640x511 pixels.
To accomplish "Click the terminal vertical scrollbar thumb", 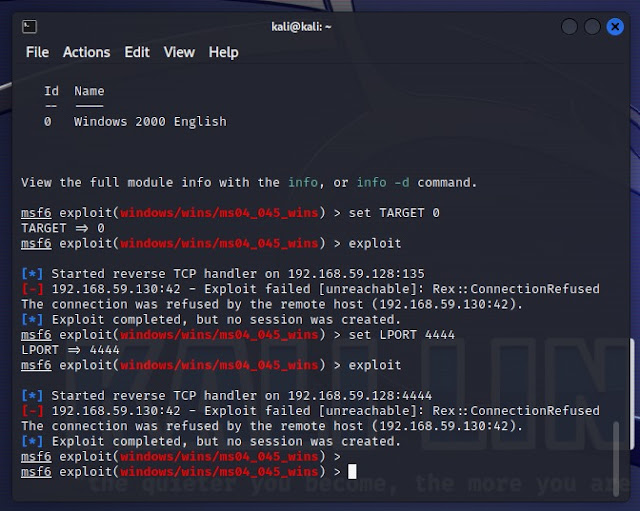I will point(616,459).
